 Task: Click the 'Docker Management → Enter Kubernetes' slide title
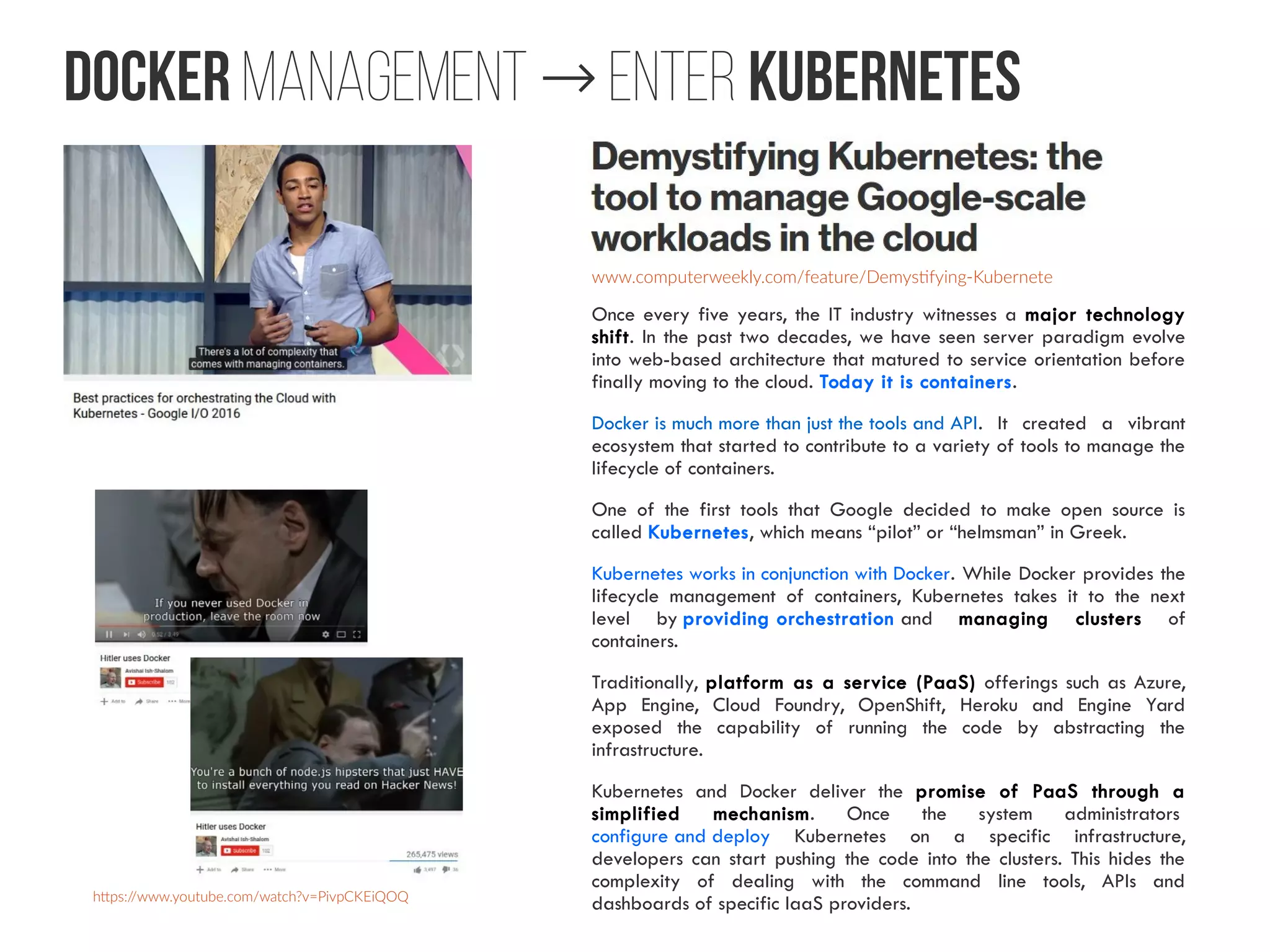[x=542, y=77]
